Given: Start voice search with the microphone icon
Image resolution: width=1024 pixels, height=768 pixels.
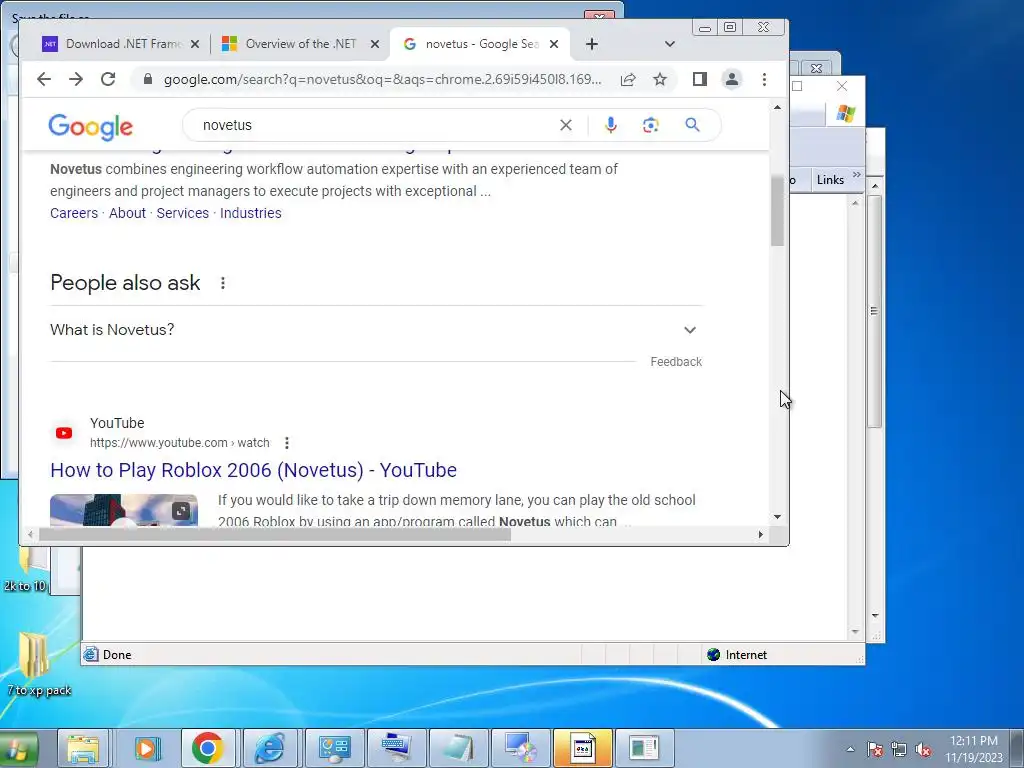Looking at the screenshot, I should point(611,125).
